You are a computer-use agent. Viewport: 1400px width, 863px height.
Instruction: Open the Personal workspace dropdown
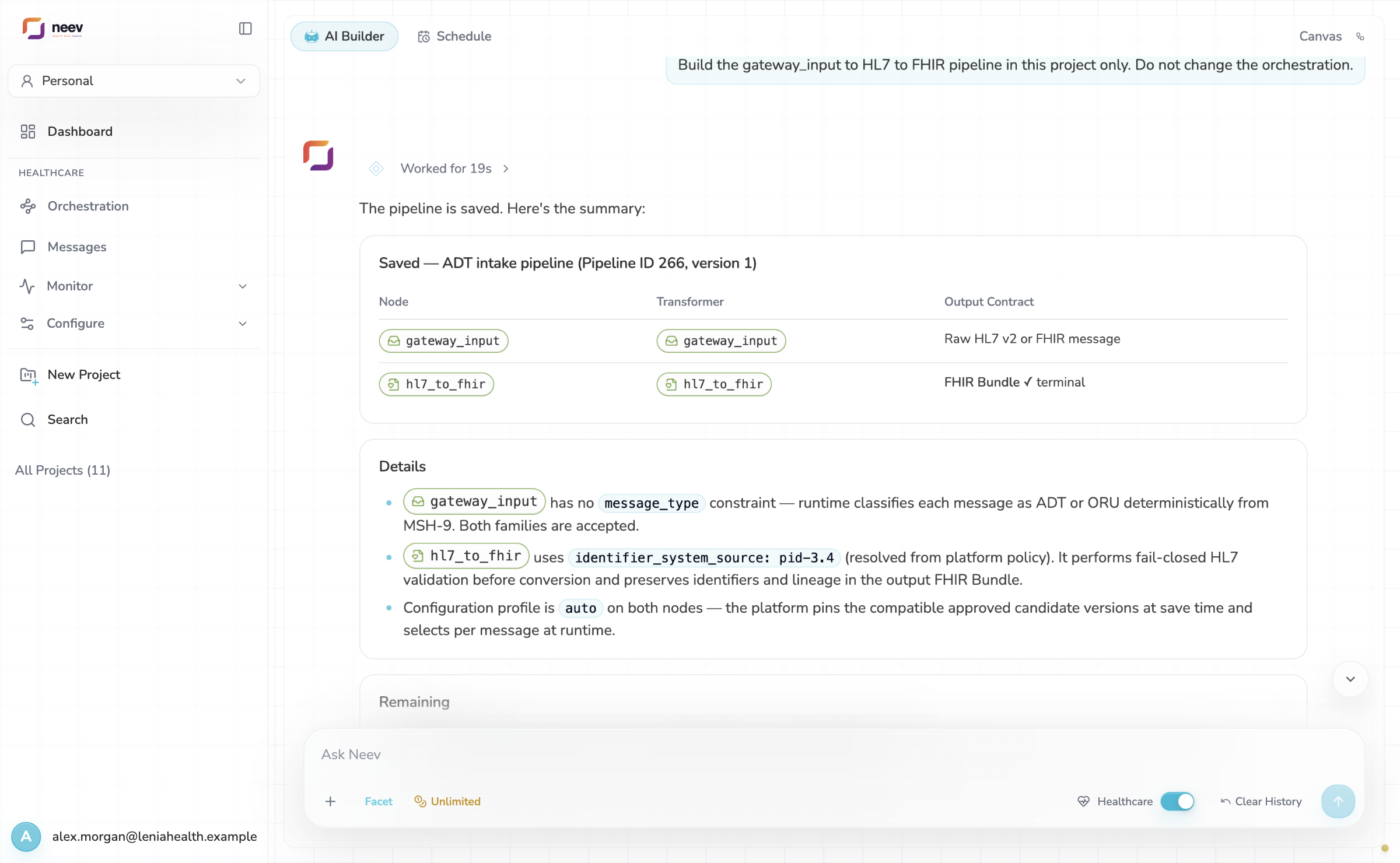pos(134,81)
